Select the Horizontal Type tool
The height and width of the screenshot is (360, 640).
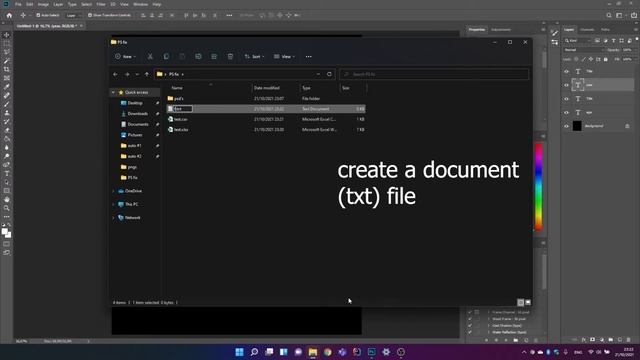(x=7, y=173)
